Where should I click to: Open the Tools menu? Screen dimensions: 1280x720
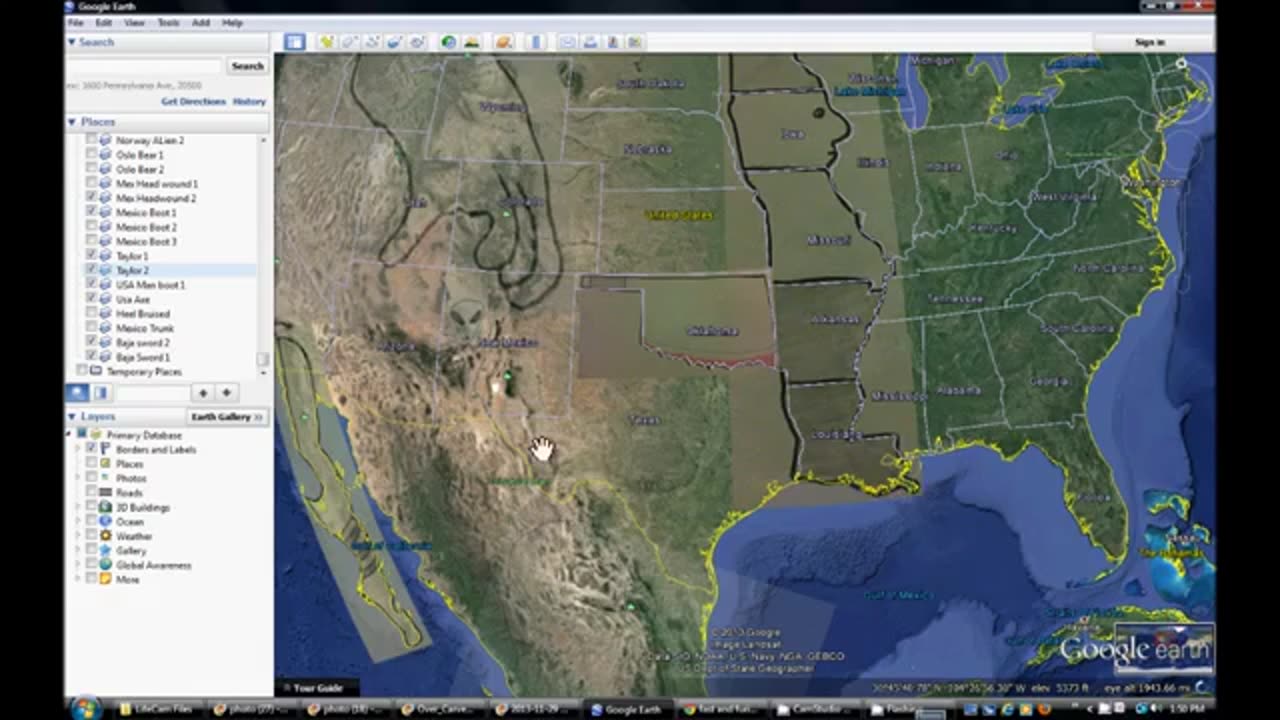point(168,22)
